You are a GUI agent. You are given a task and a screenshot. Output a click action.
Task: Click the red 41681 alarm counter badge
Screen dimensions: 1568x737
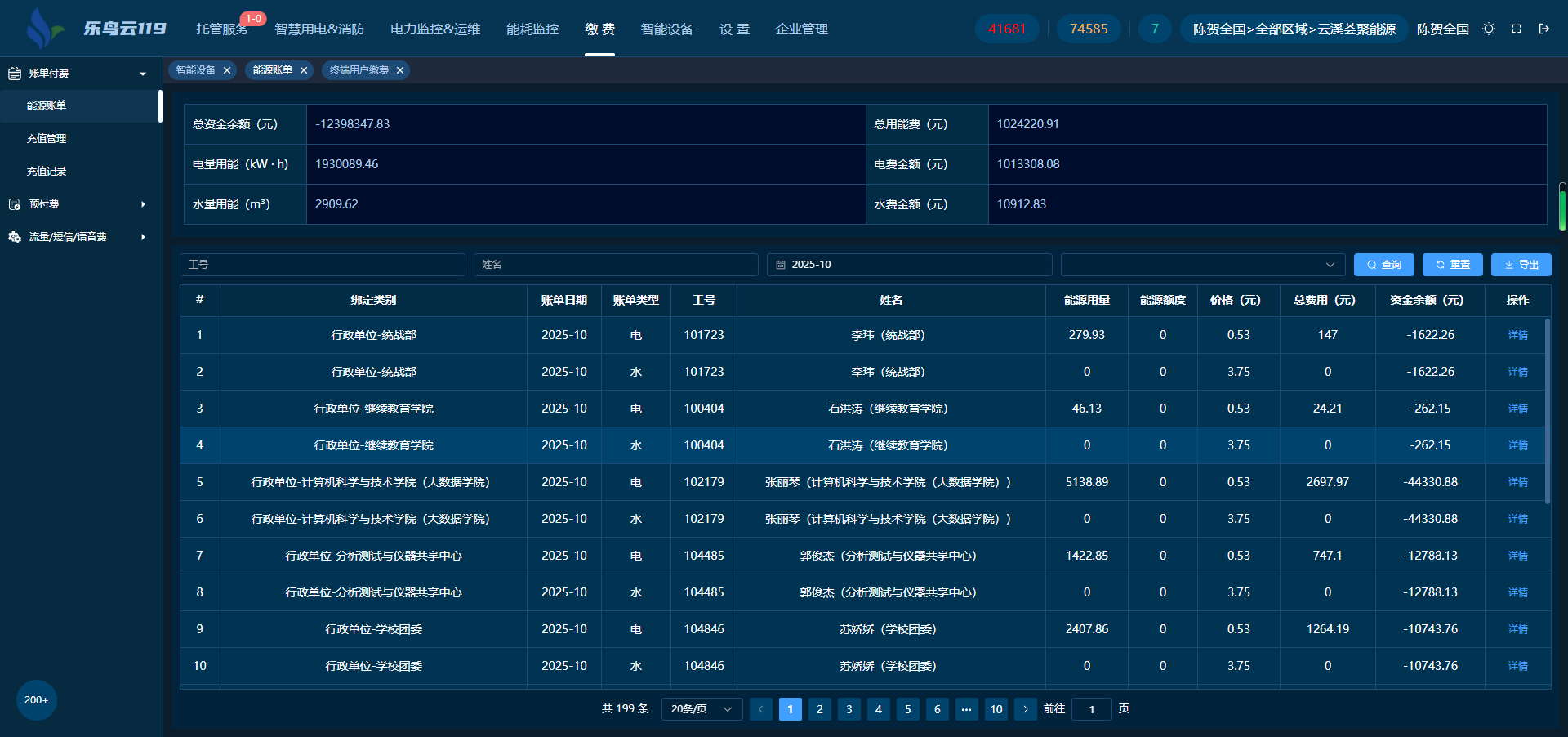coord(1007,29)
